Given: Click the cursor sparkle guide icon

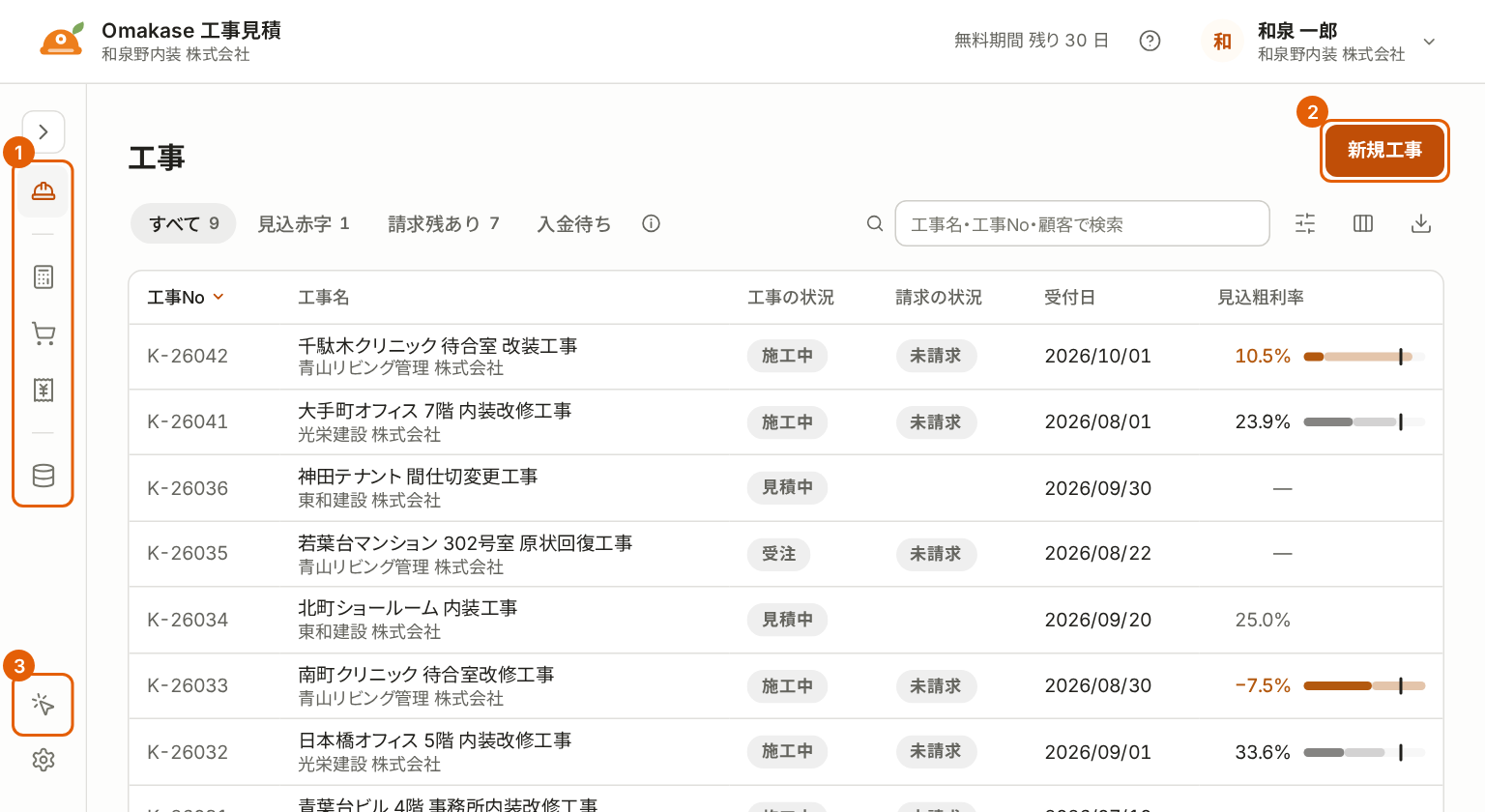Looking at the screenshot, I should pos(44,705).
